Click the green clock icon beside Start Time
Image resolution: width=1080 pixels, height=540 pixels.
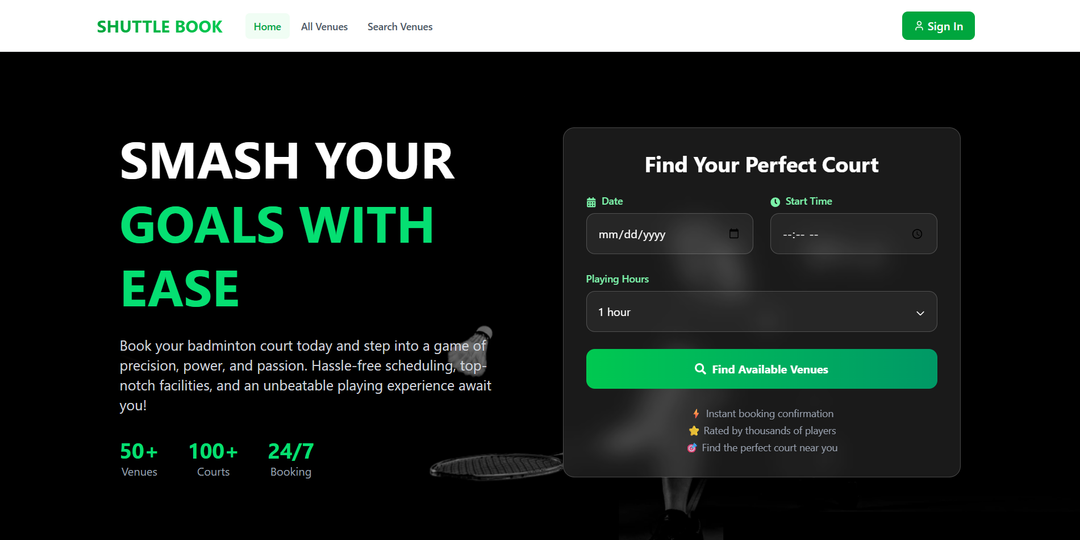tap(775, 202)
